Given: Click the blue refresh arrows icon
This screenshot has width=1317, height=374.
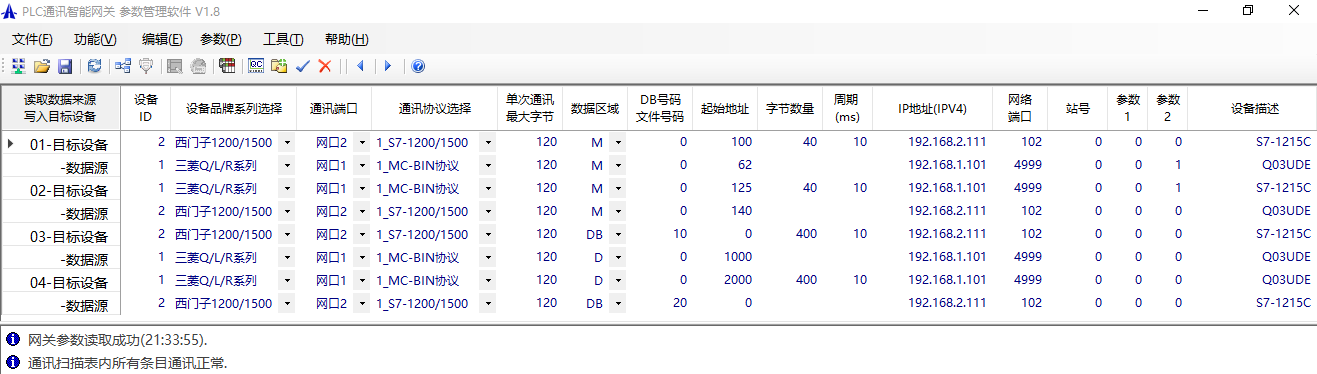Looking at the screenshot, I should pos(94,66).
